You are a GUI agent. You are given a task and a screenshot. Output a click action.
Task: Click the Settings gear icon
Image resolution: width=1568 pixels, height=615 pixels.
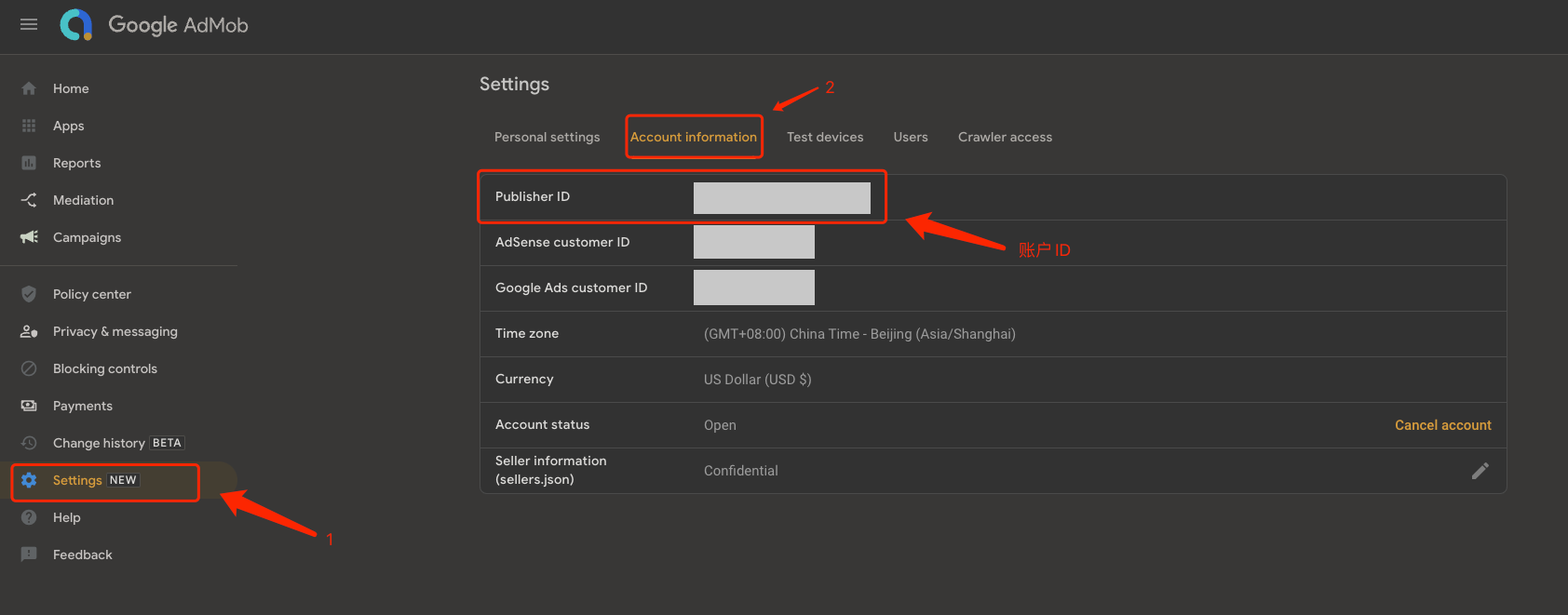pos(29,480)
